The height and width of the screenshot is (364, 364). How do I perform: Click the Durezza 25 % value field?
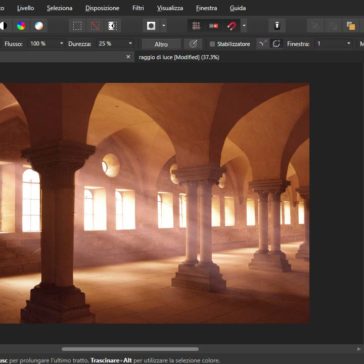[x=111, y=44]
